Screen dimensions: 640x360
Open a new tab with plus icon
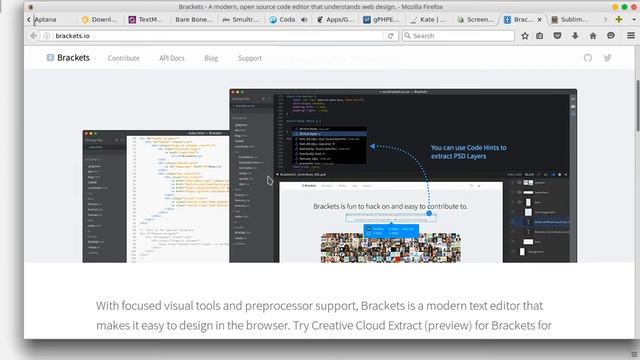tap(619, 19)
